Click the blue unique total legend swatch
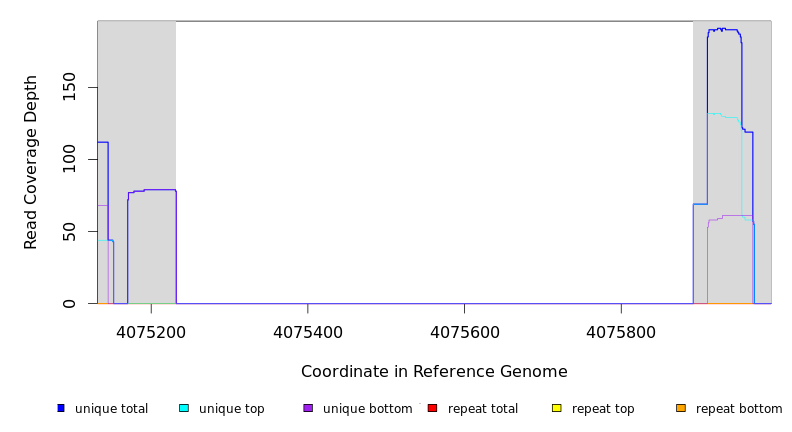 61,408
